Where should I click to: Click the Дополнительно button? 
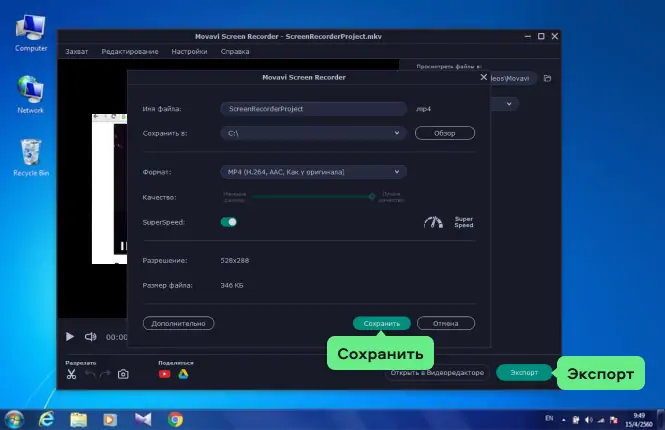(179, 323)
